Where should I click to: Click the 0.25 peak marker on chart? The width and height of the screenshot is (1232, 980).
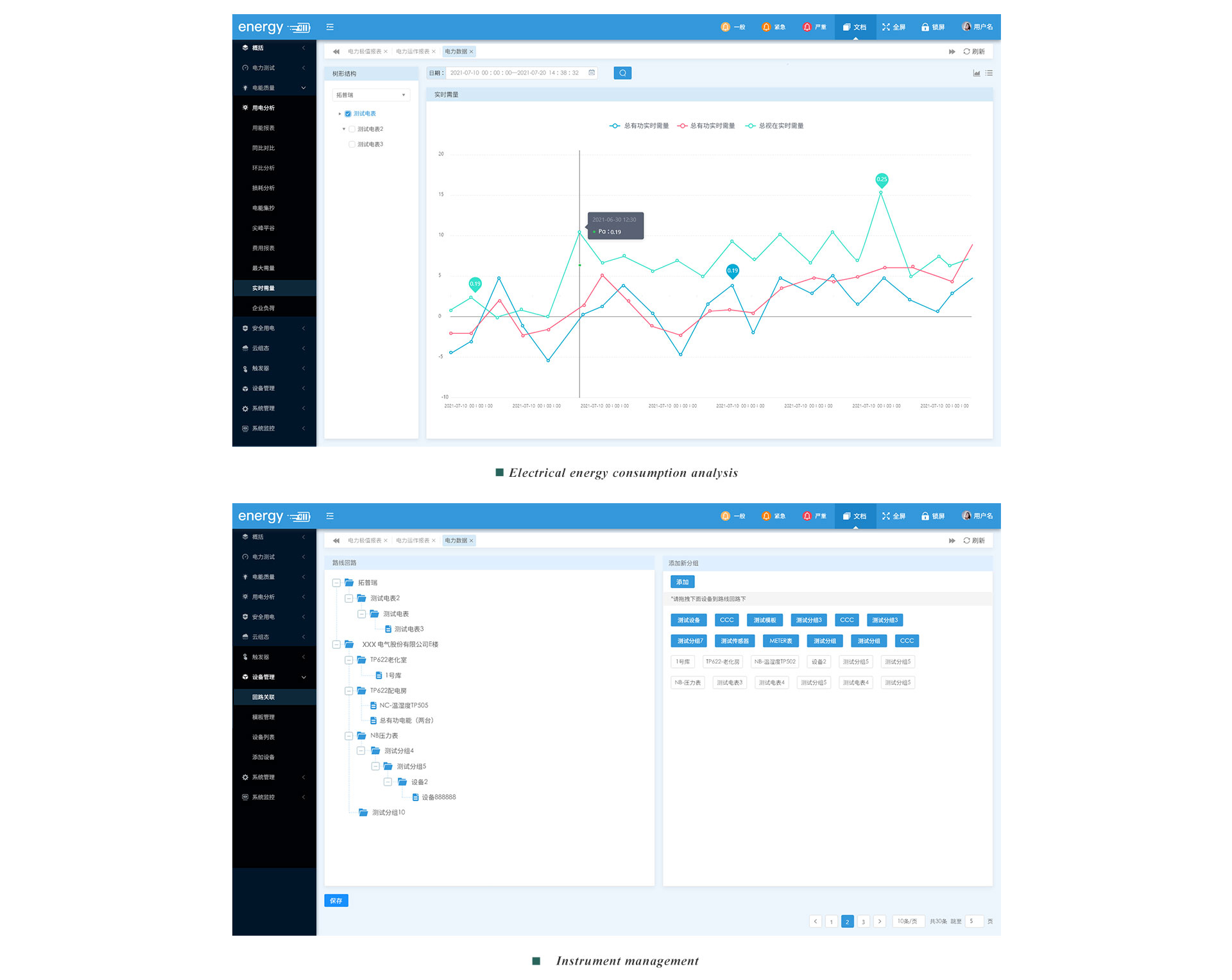pos(882,180)
